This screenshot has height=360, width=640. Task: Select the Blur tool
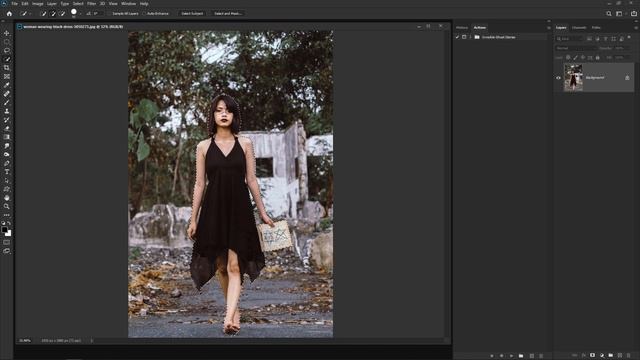click(7, 146)
